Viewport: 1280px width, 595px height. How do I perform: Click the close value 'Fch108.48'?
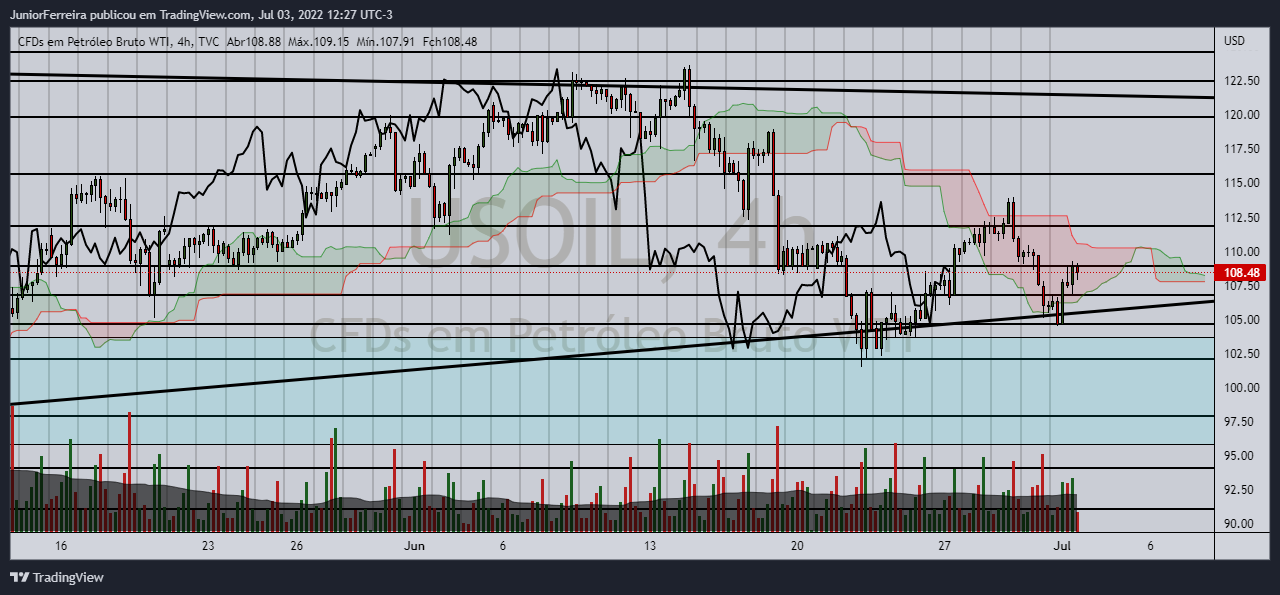450,41
